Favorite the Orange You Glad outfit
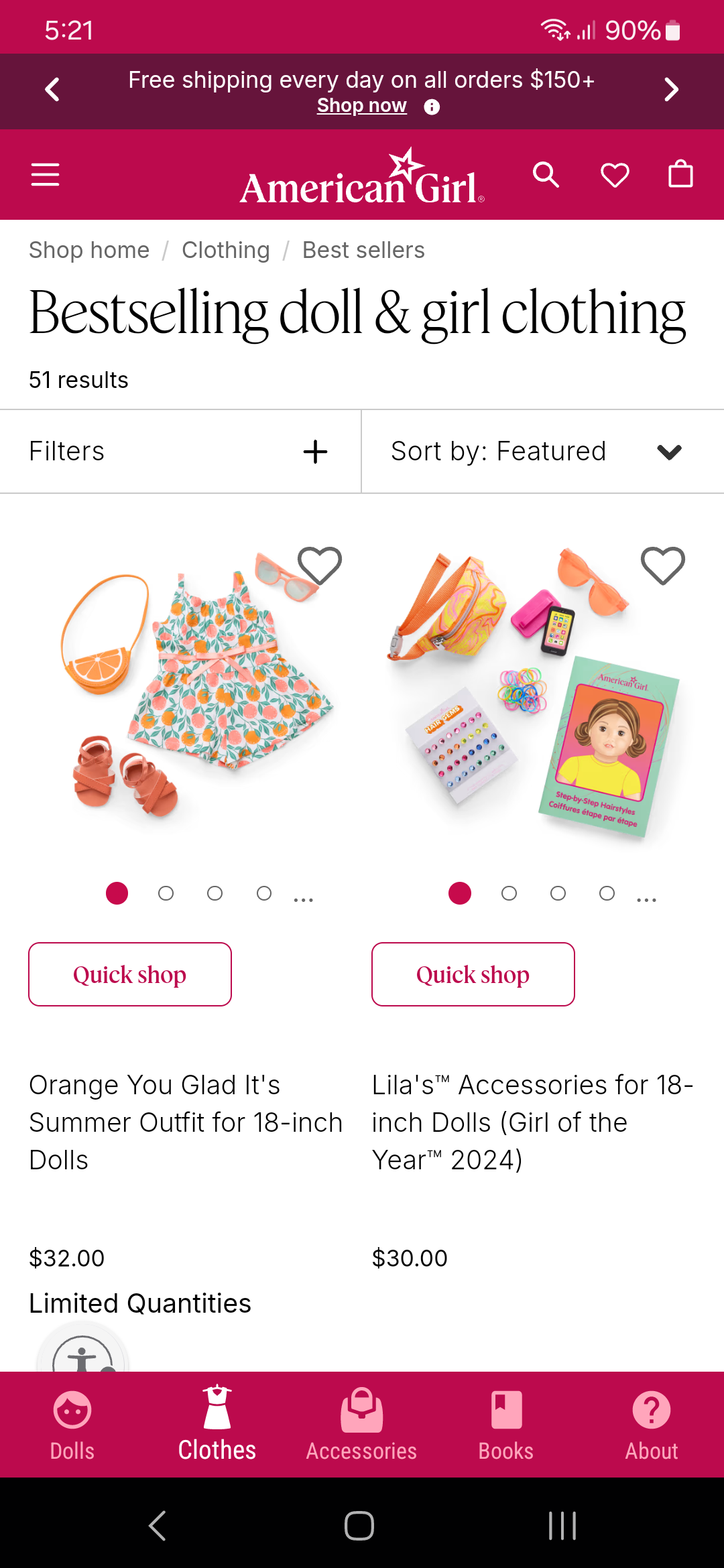The width and height of the screenshot is (724, 1568). pos(320,566)
